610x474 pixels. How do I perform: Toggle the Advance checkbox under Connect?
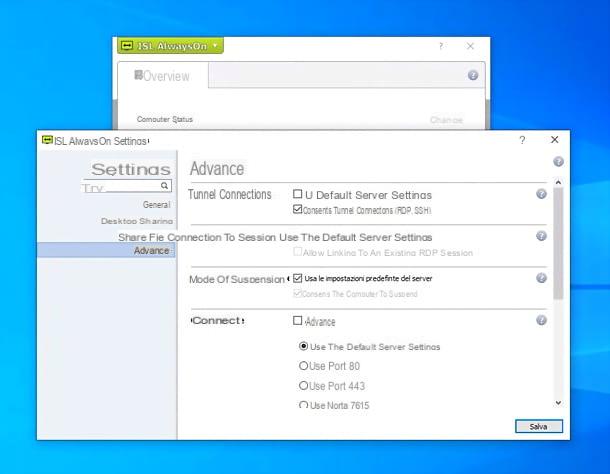298,320
